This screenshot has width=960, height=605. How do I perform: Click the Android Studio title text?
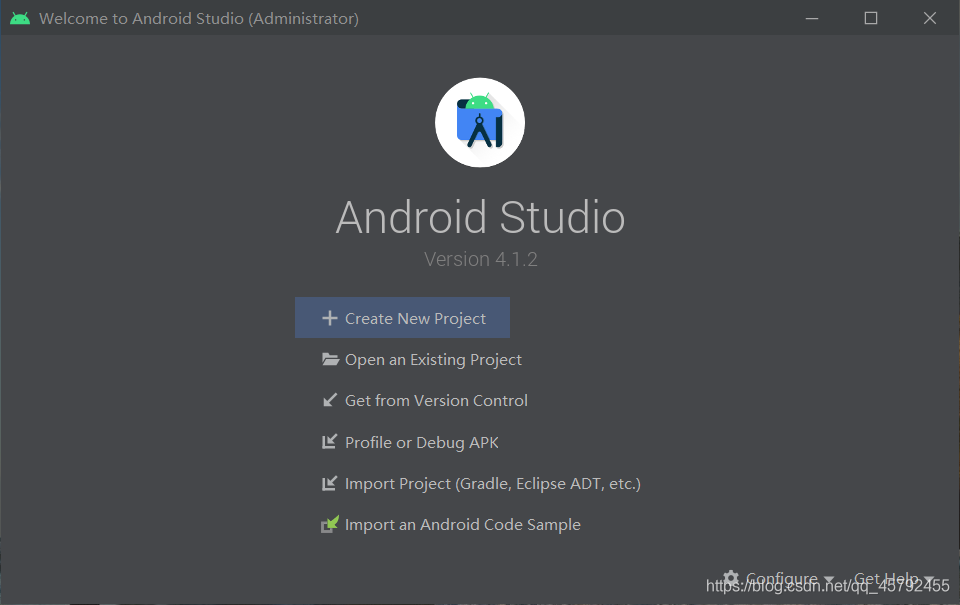[481, 217]
